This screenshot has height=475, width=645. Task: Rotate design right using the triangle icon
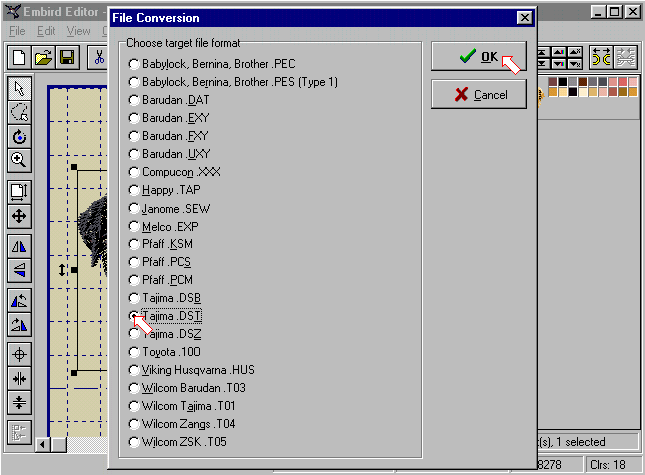(x=19, y=324)
